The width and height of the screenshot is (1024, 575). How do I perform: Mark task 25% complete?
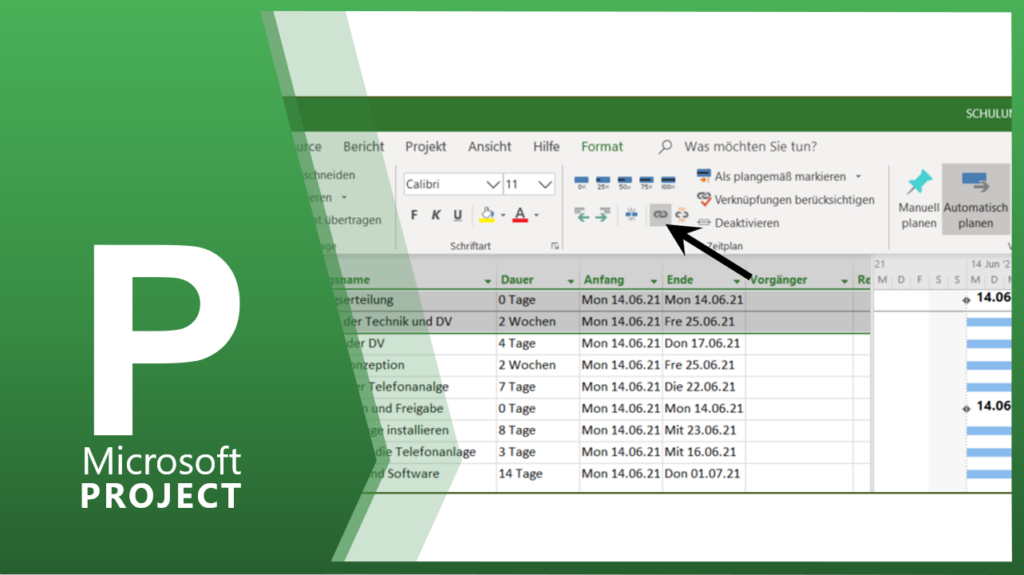(603, 183)
